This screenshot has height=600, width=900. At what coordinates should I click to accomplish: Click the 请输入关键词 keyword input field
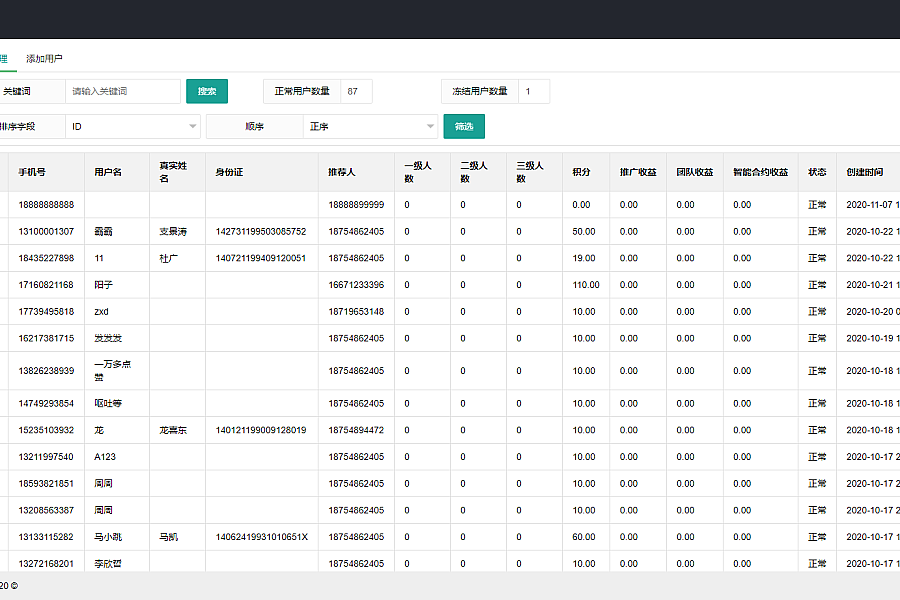point(123,91)
